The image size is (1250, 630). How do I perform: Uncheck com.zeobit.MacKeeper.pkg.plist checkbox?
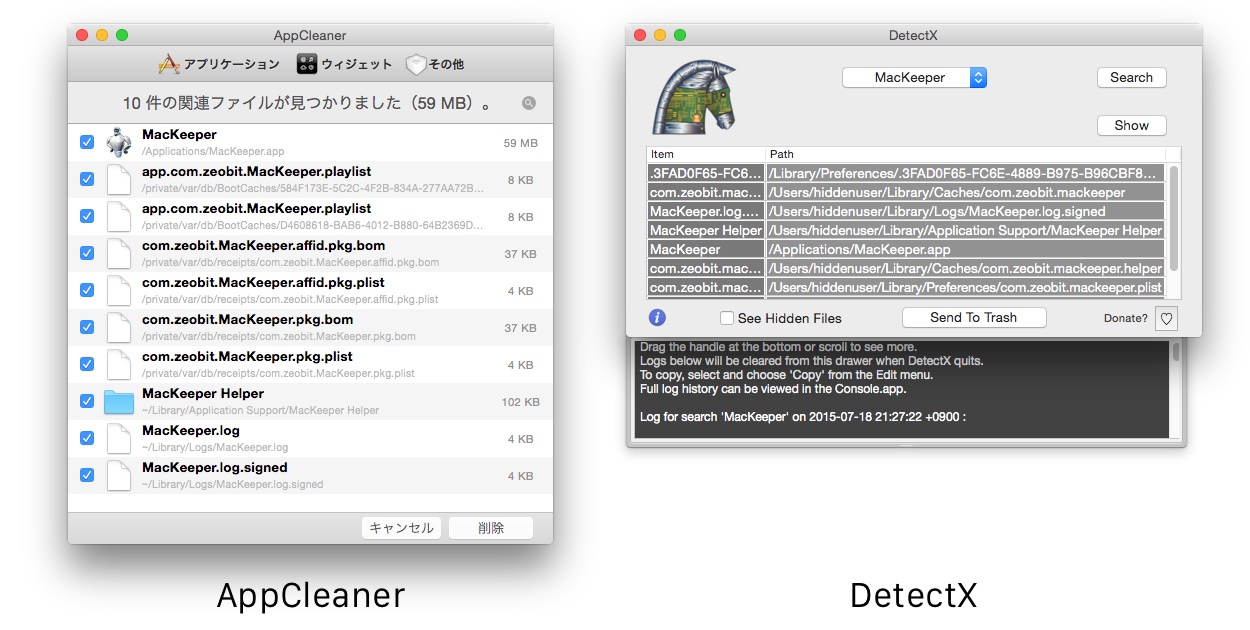coord(87,364)
